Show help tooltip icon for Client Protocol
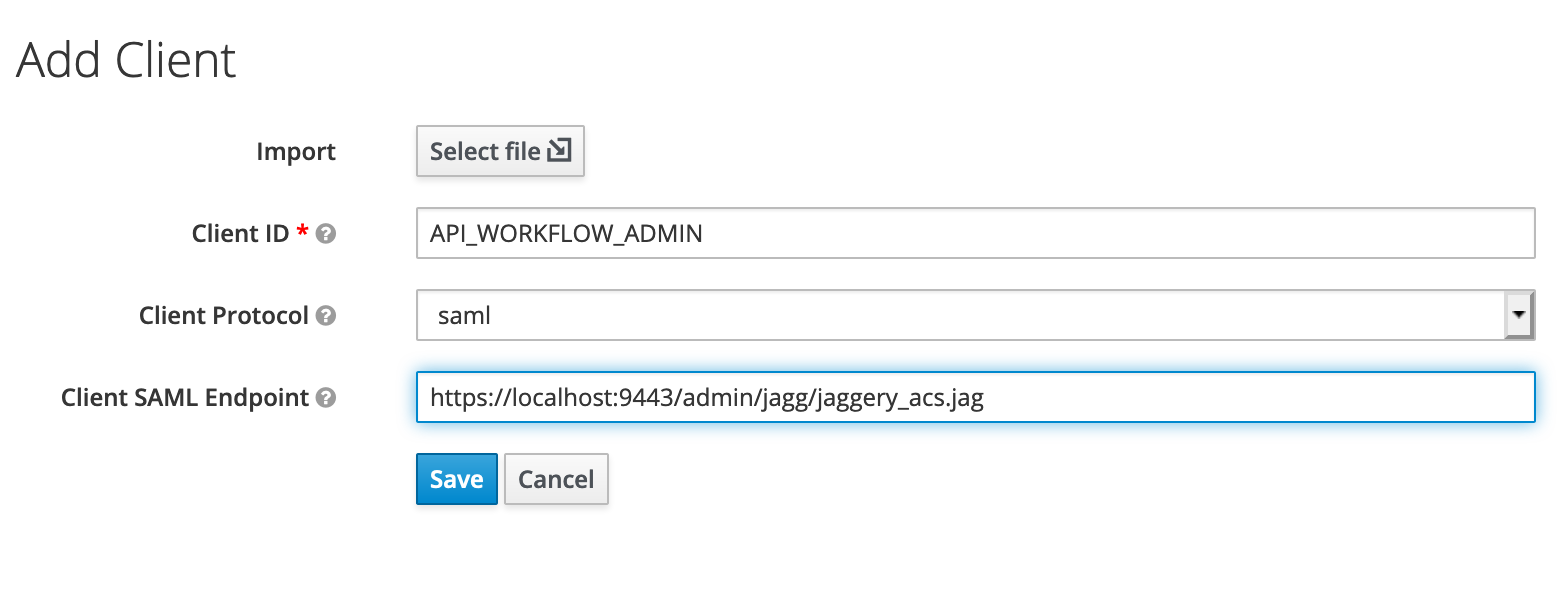Viewport: 1560px width, 590px height. click(325, 316)
